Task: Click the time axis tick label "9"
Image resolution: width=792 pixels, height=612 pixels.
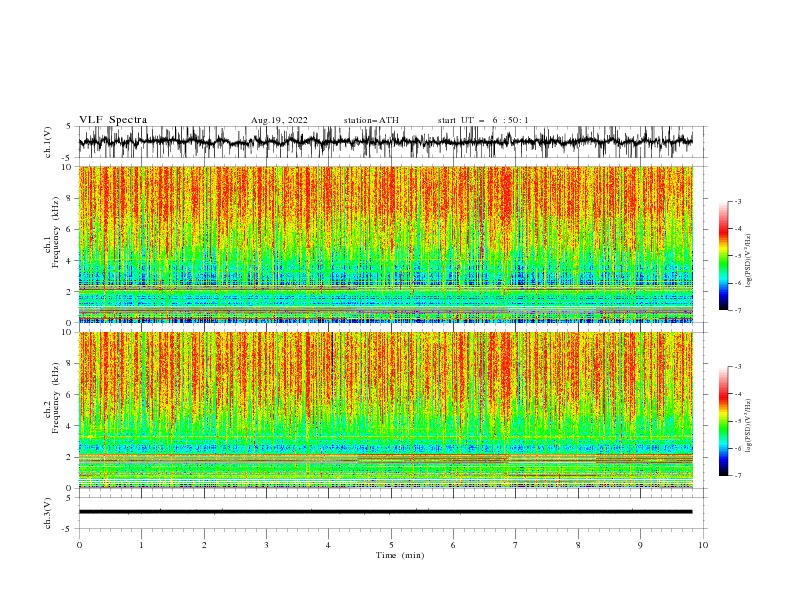Action: click(x=640, y=545)
